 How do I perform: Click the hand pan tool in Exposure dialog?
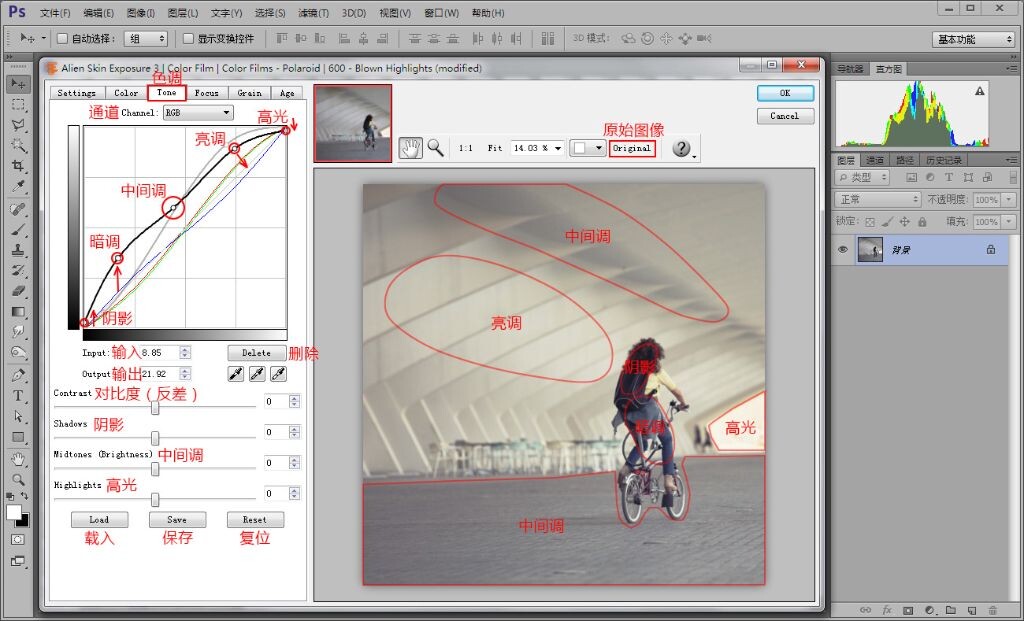pyautogui.click(x=411, y=149)
